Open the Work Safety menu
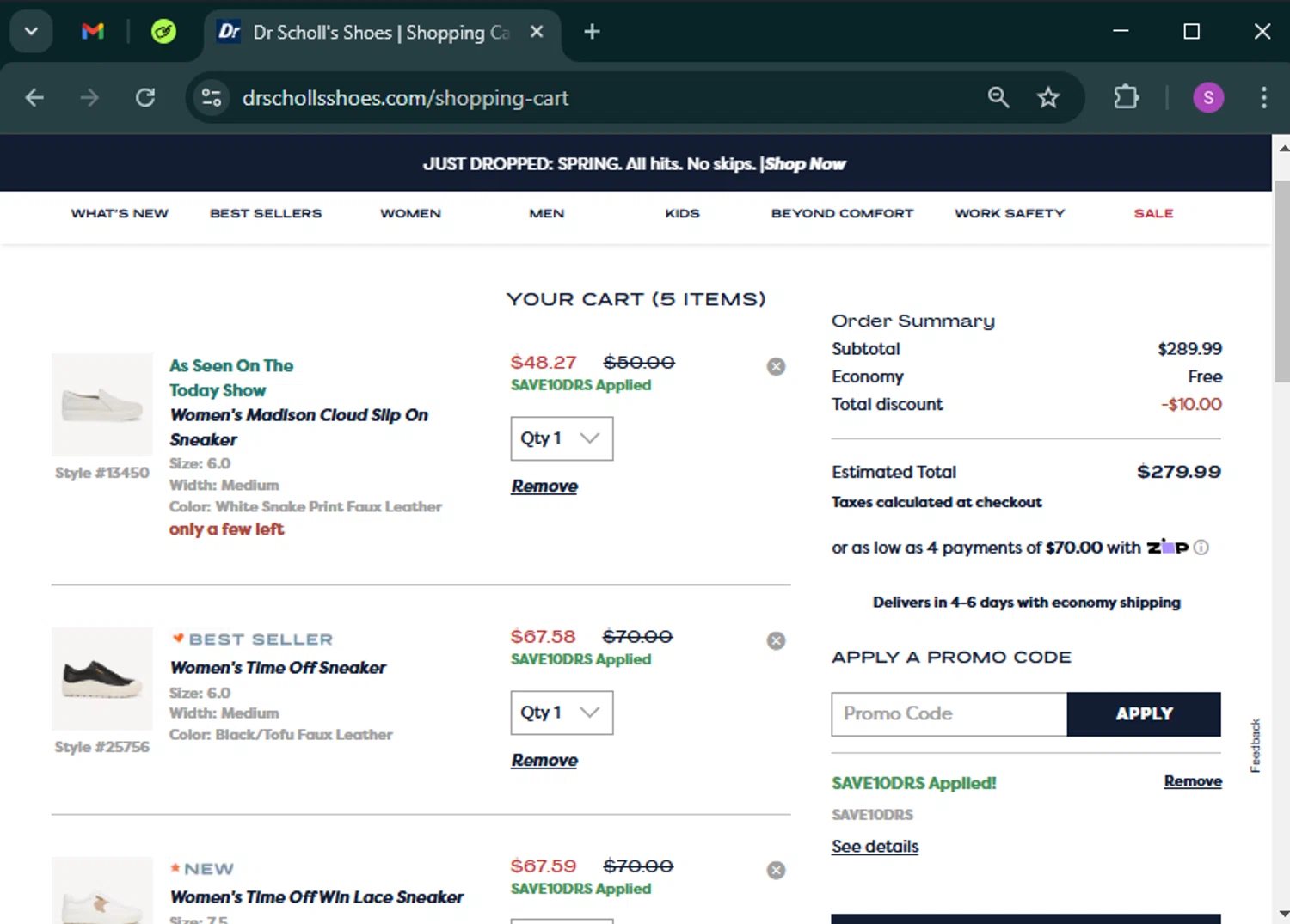 [1010, 213]
